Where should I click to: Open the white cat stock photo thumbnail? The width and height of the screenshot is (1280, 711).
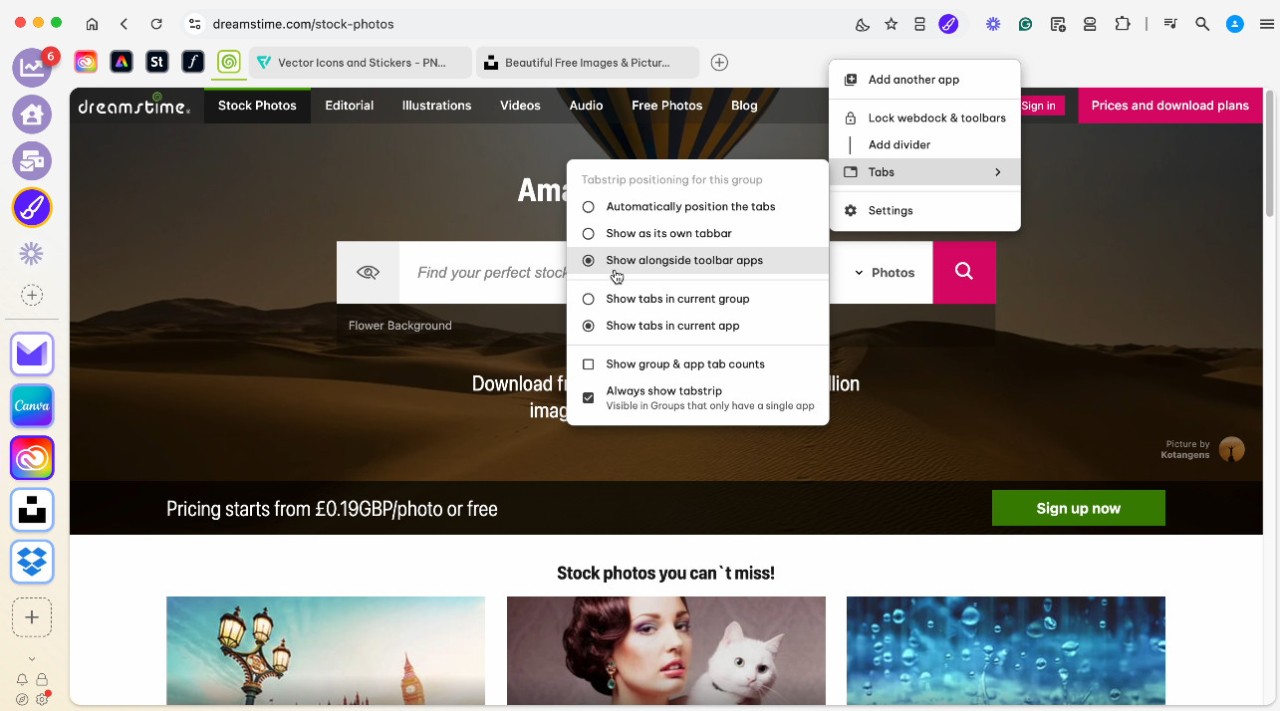click(666, 650)
